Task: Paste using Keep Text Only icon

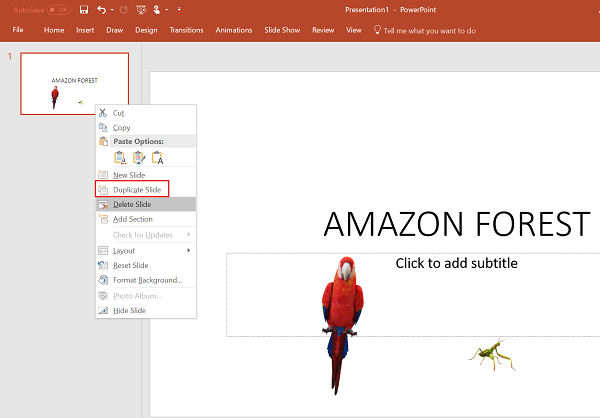Action: tap(157, 157)
